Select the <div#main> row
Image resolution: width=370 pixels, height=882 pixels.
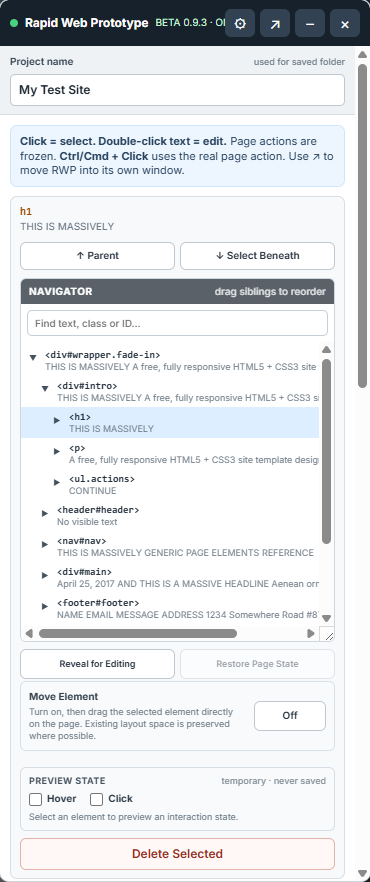(170, 577)
